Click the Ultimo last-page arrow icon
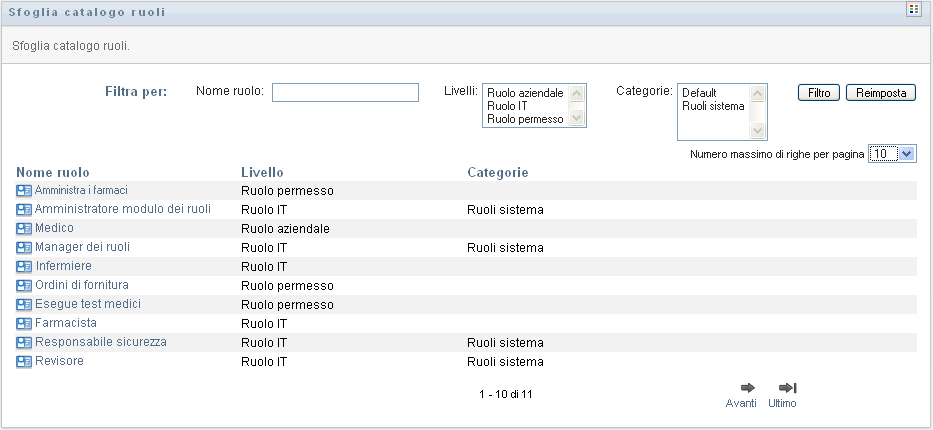The height and width of the screenshot is (430, 933). click(x=787, y=388)
